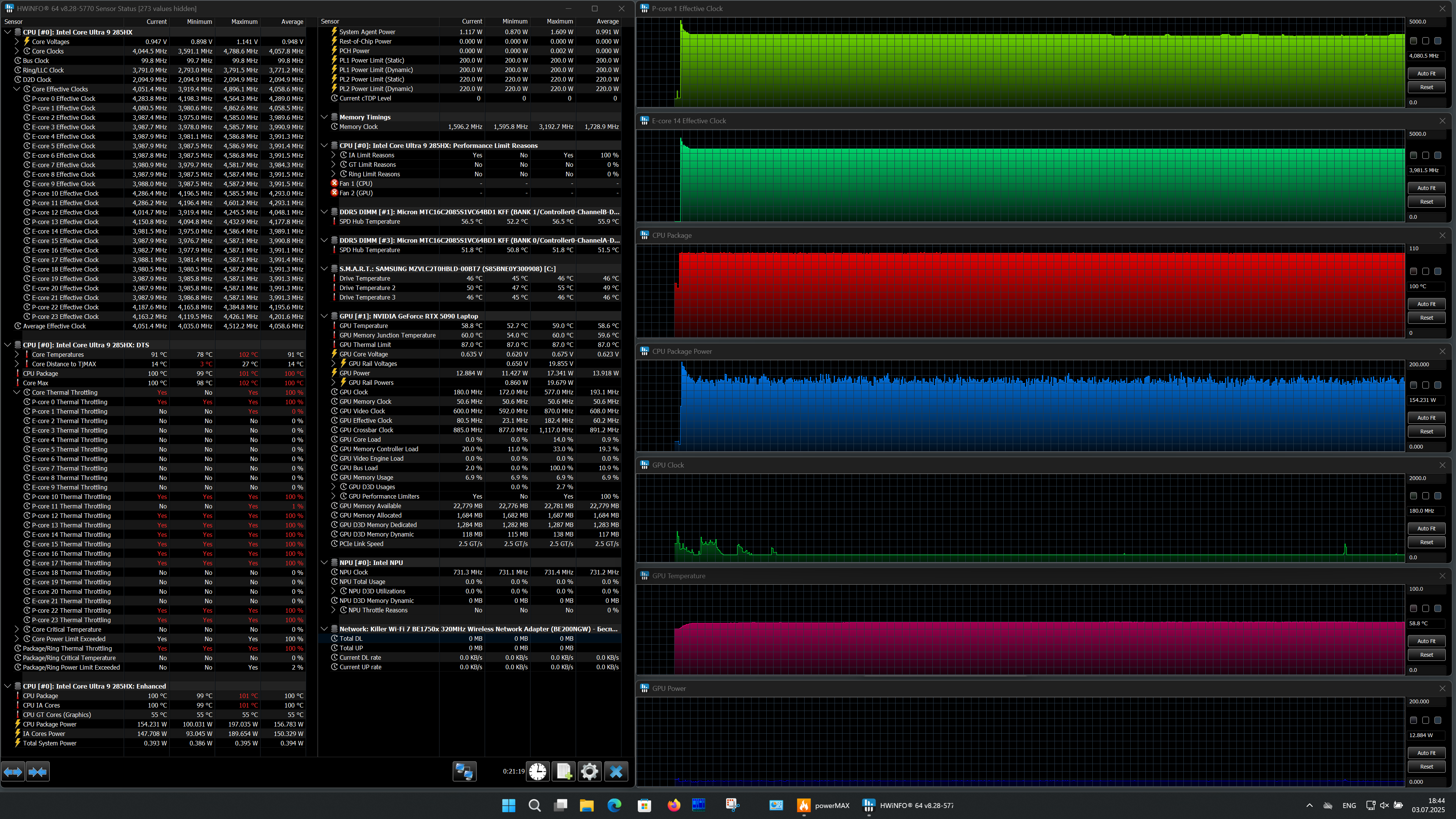Expand the IA Limit Reasons entry
The height and width of the screenshot is (819, 1456).
(334, 155)
